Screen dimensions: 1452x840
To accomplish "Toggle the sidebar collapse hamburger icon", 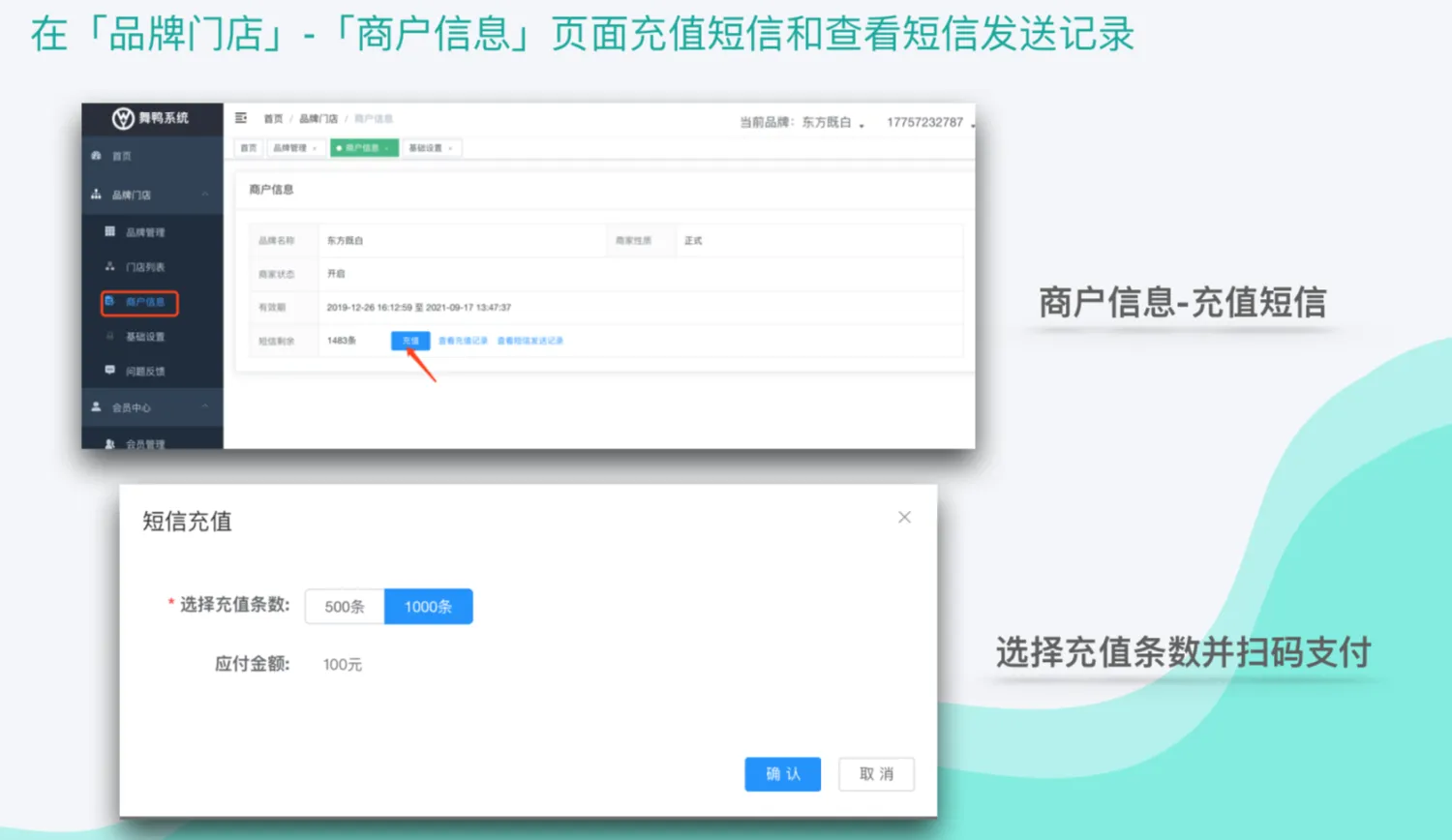I will (241, 118).
